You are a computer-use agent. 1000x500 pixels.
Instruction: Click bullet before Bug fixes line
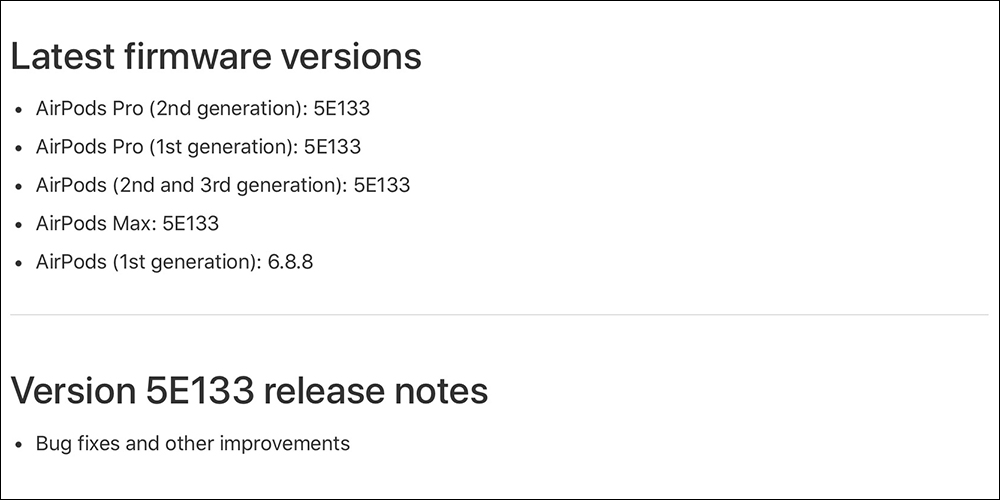(x=19, y=445)
